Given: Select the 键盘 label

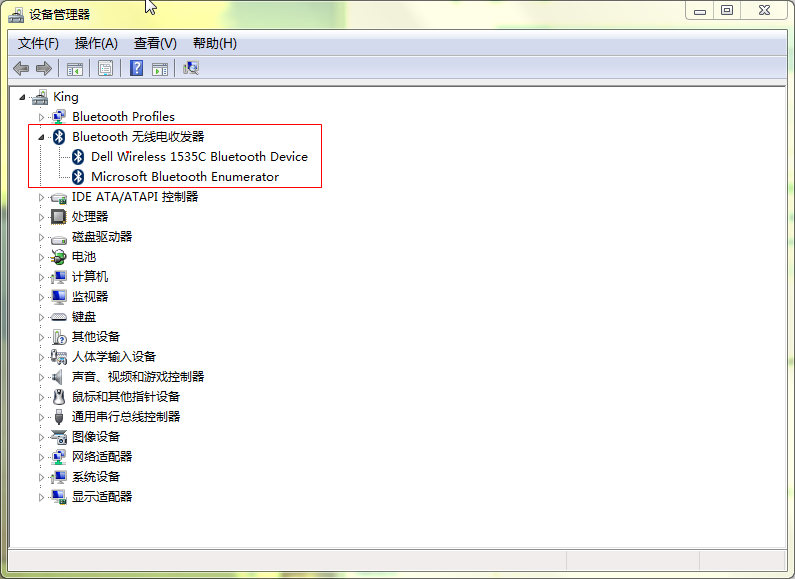Looking at the screenshot, I should pyautogui.click(x=84, y=317).
